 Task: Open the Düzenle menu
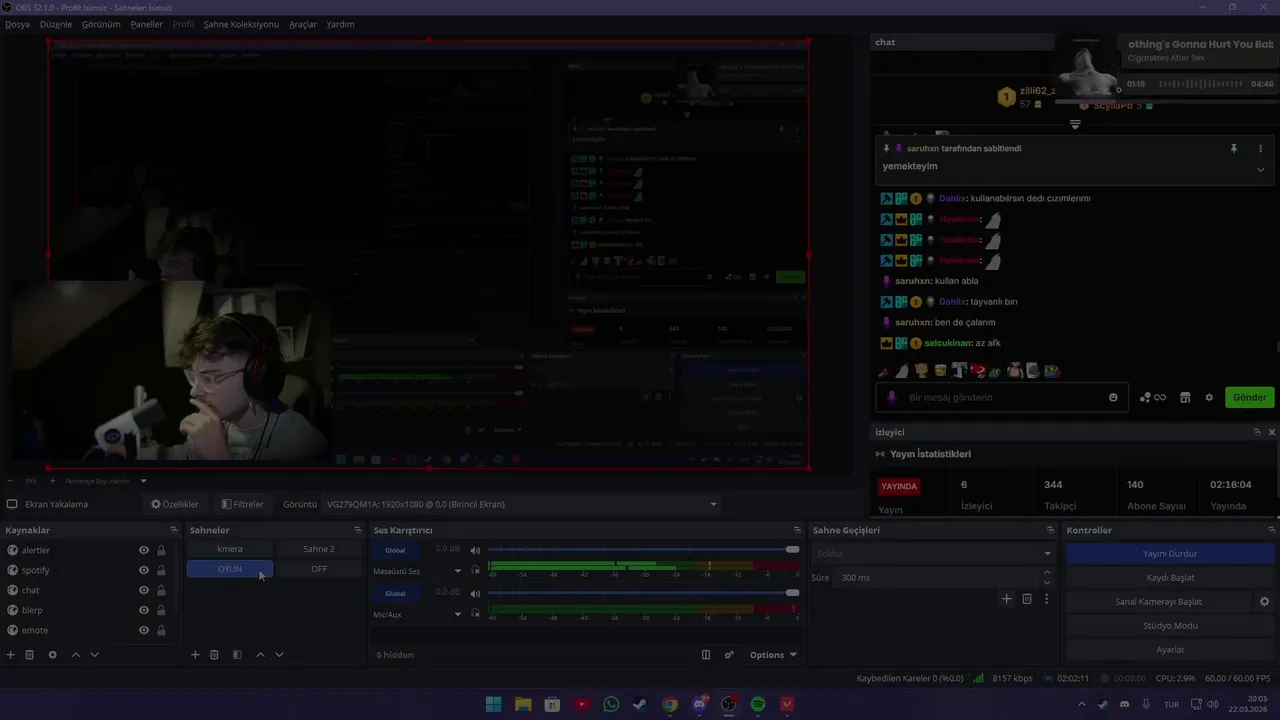(56, 24)
